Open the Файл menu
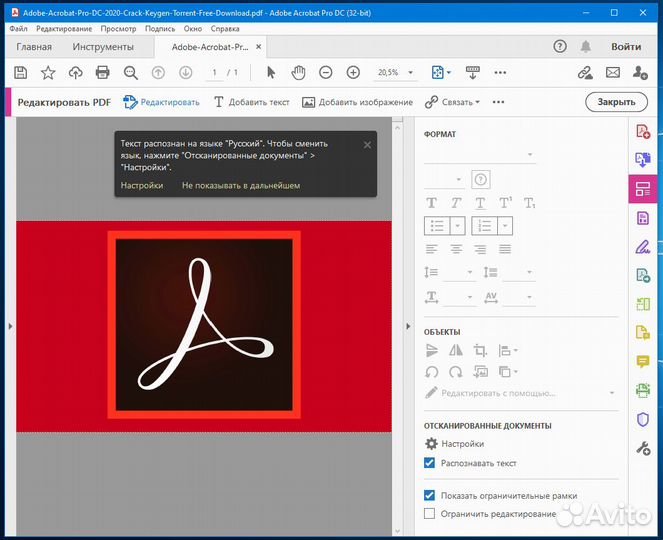The width and height of the screenshot is (663, 540). pos(18,29)
